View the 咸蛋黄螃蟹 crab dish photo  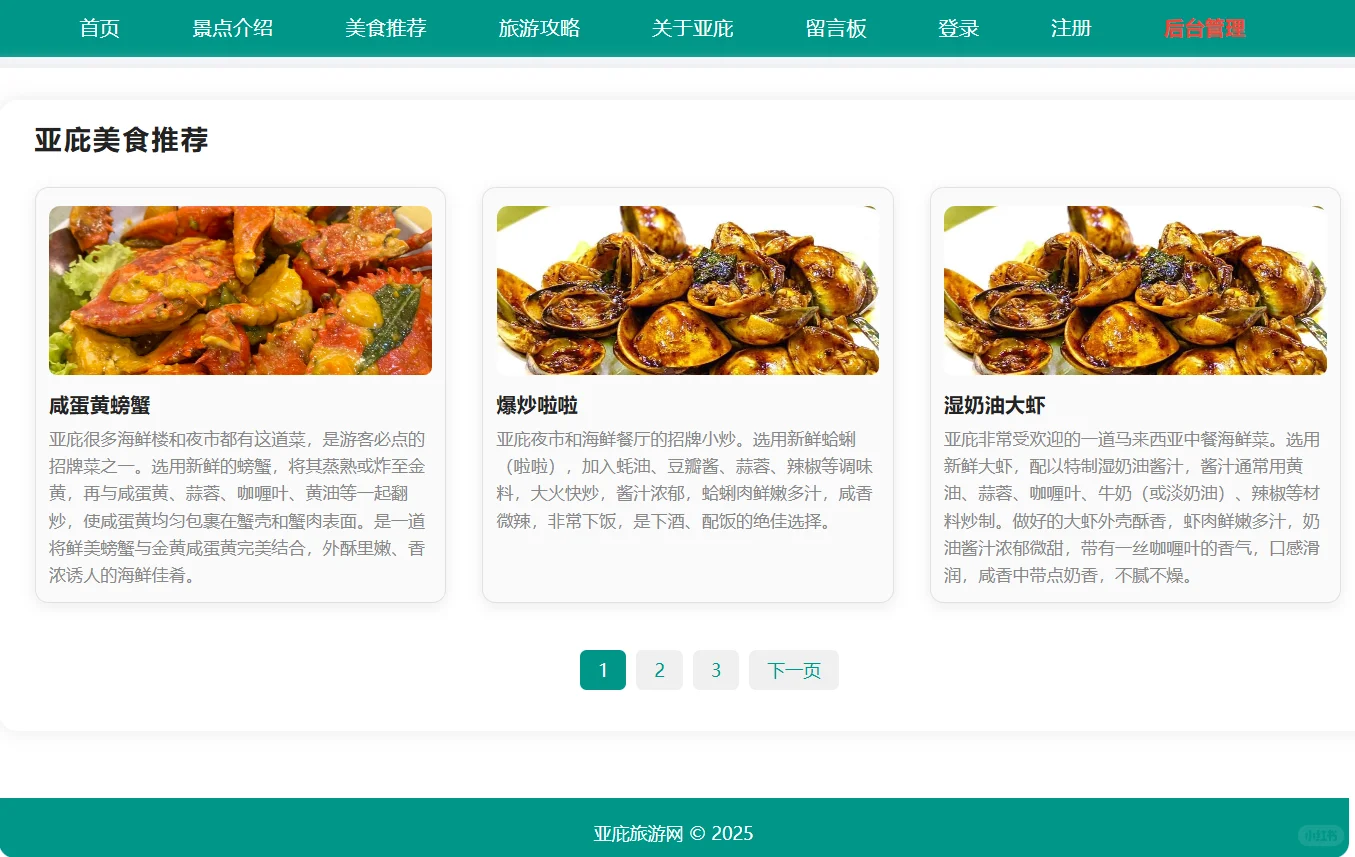[240, 290]
